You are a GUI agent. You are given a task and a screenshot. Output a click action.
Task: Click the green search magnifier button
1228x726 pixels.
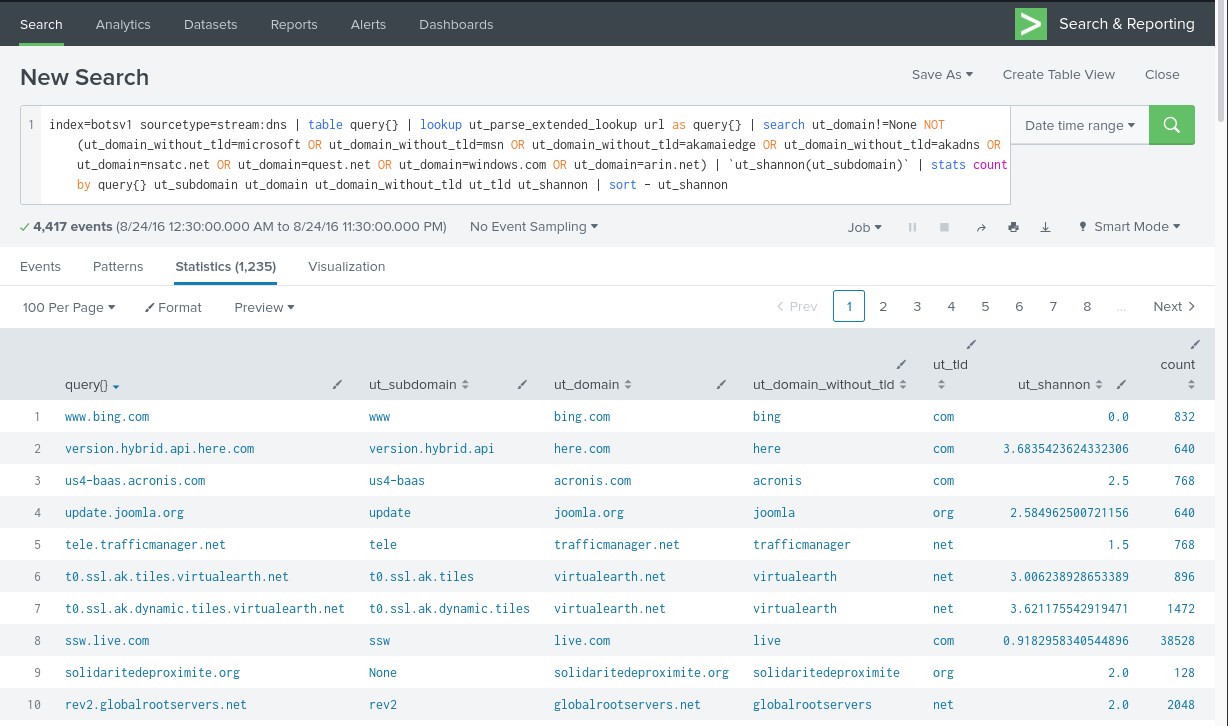pyautogui.click(x=1172, y=125)
